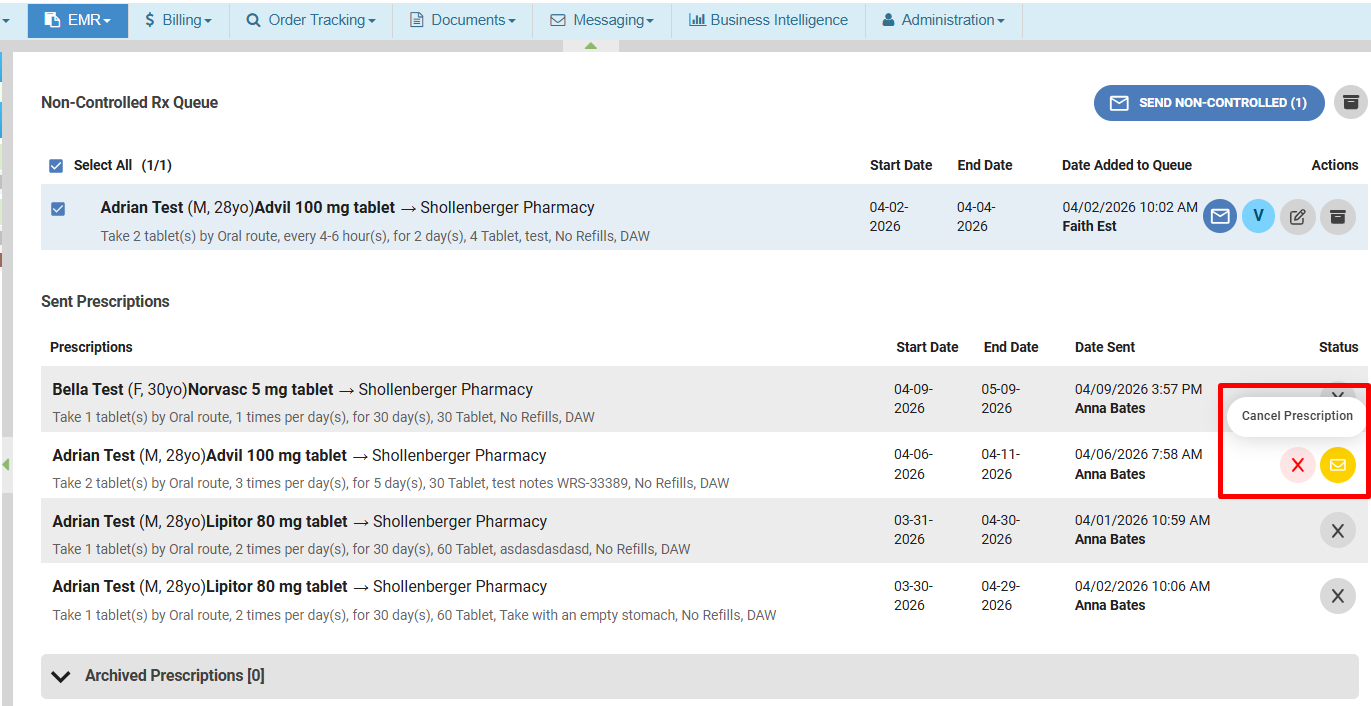
Task: Click the yellow envelope status icon
Action: (1337, 465)
